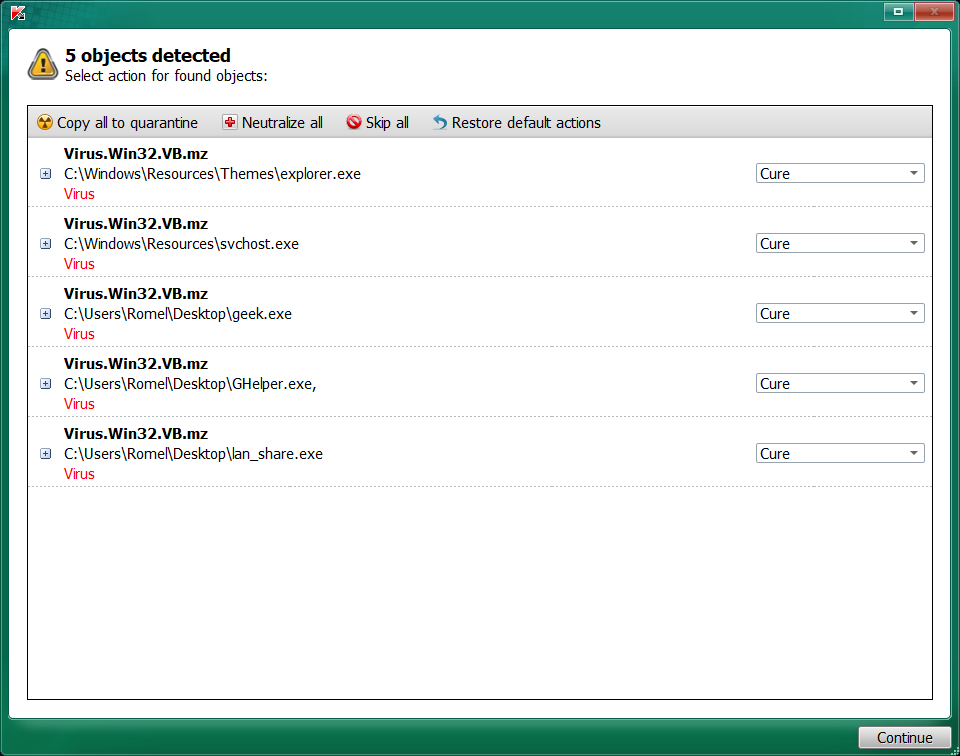Click red Virus label under lan_share.exe

coord(79,474)
